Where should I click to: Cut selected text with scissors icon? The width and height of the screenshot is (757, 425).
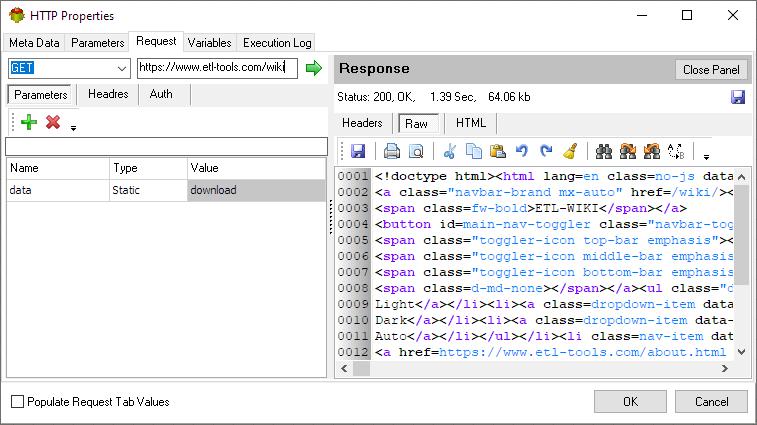coord(449,151)
